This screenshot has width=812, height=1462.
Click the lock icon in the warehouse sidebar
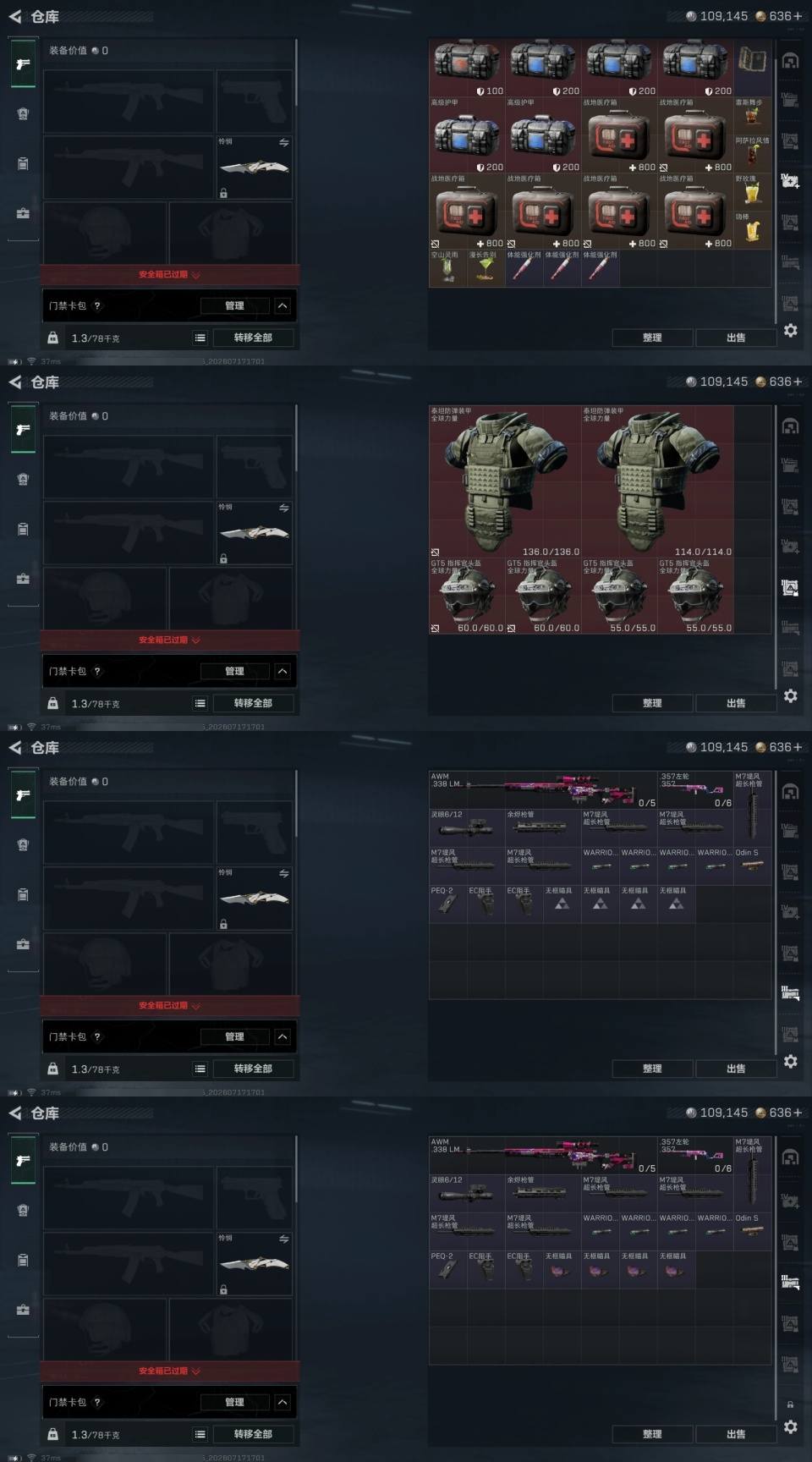point(790,1404)
